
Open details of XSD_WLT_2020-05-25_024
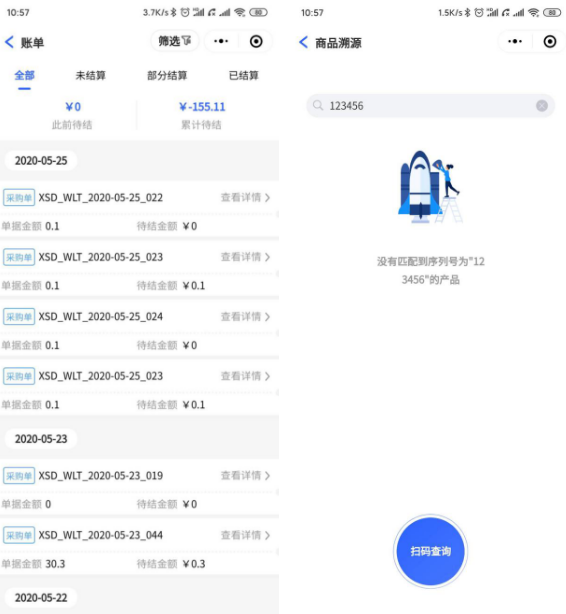(245, 316)
